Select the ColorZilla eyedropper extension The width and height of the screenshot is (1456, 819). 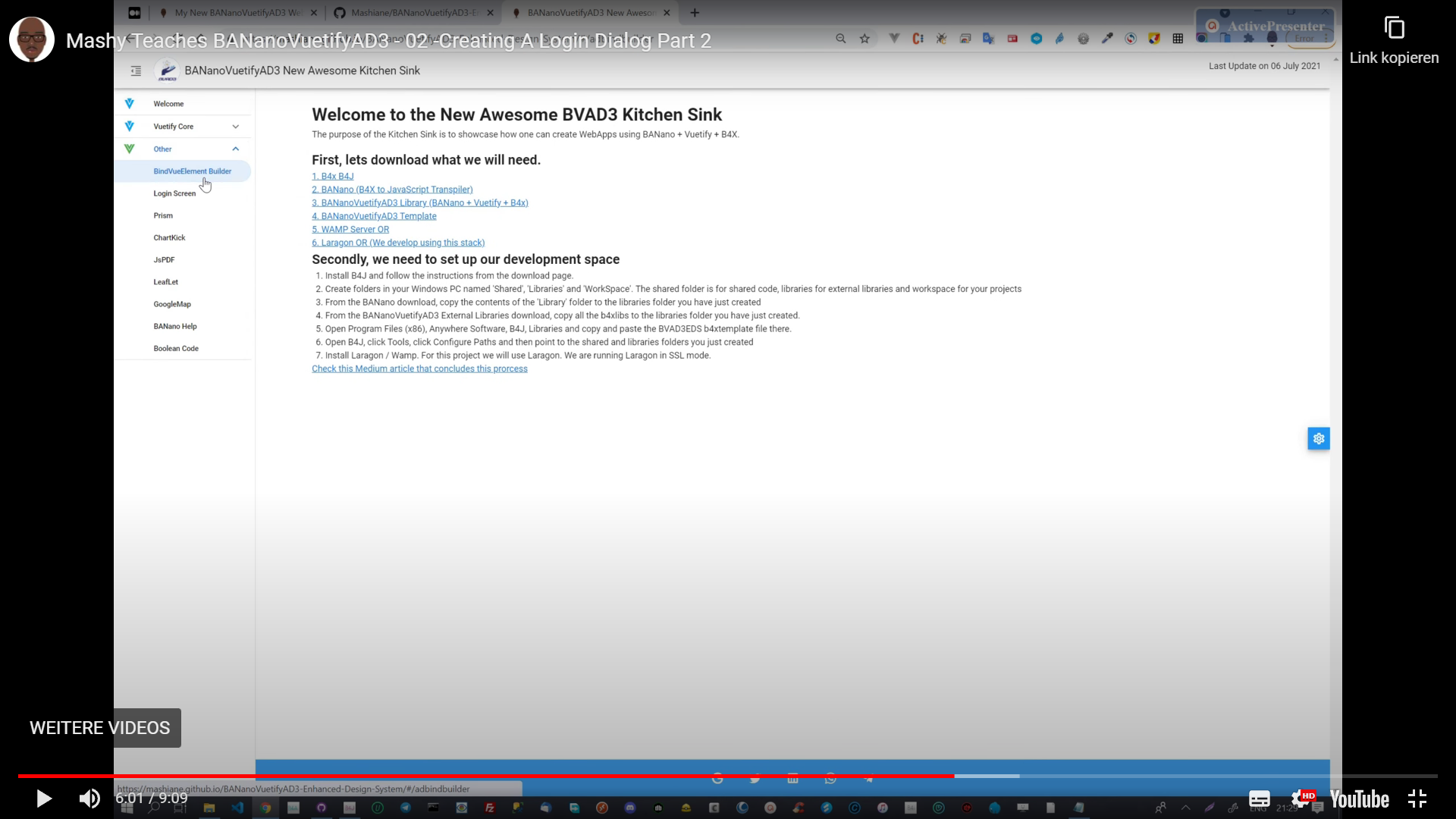1107,37
